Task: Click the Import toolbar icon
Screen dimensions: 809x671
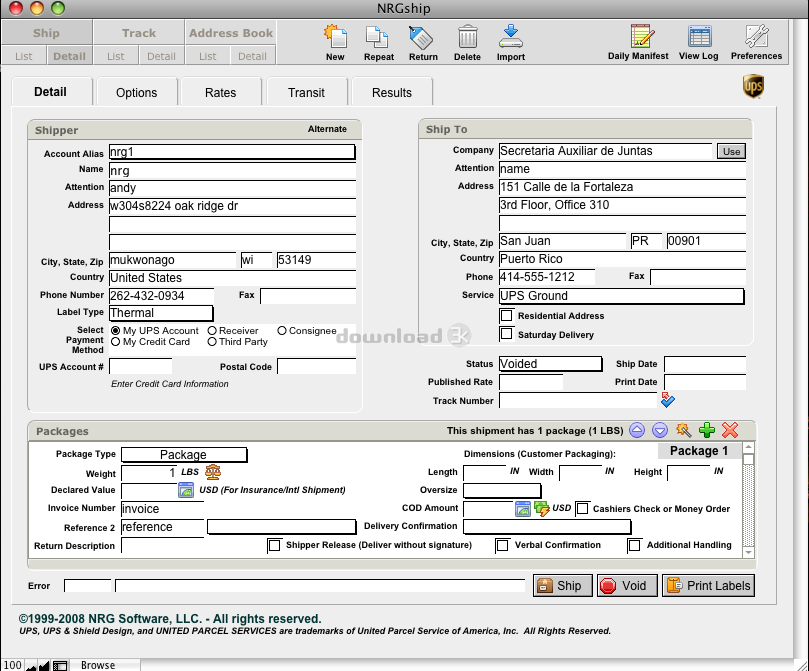Action: click(x=511, y=38)
